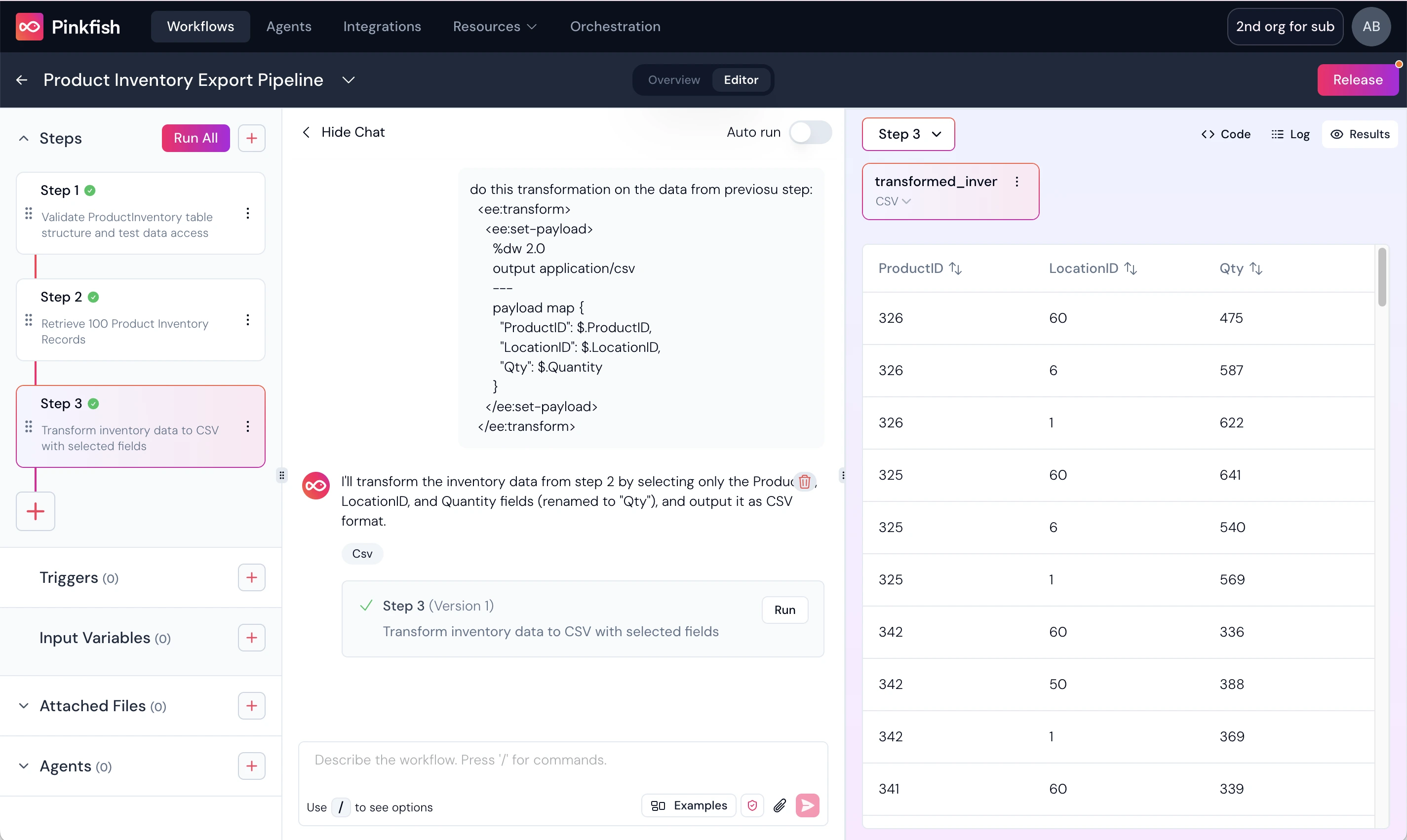Viewport: 1407px width, 840px height.
Task: Delete the chat message with trash icon
Action: tap(804, 482)
